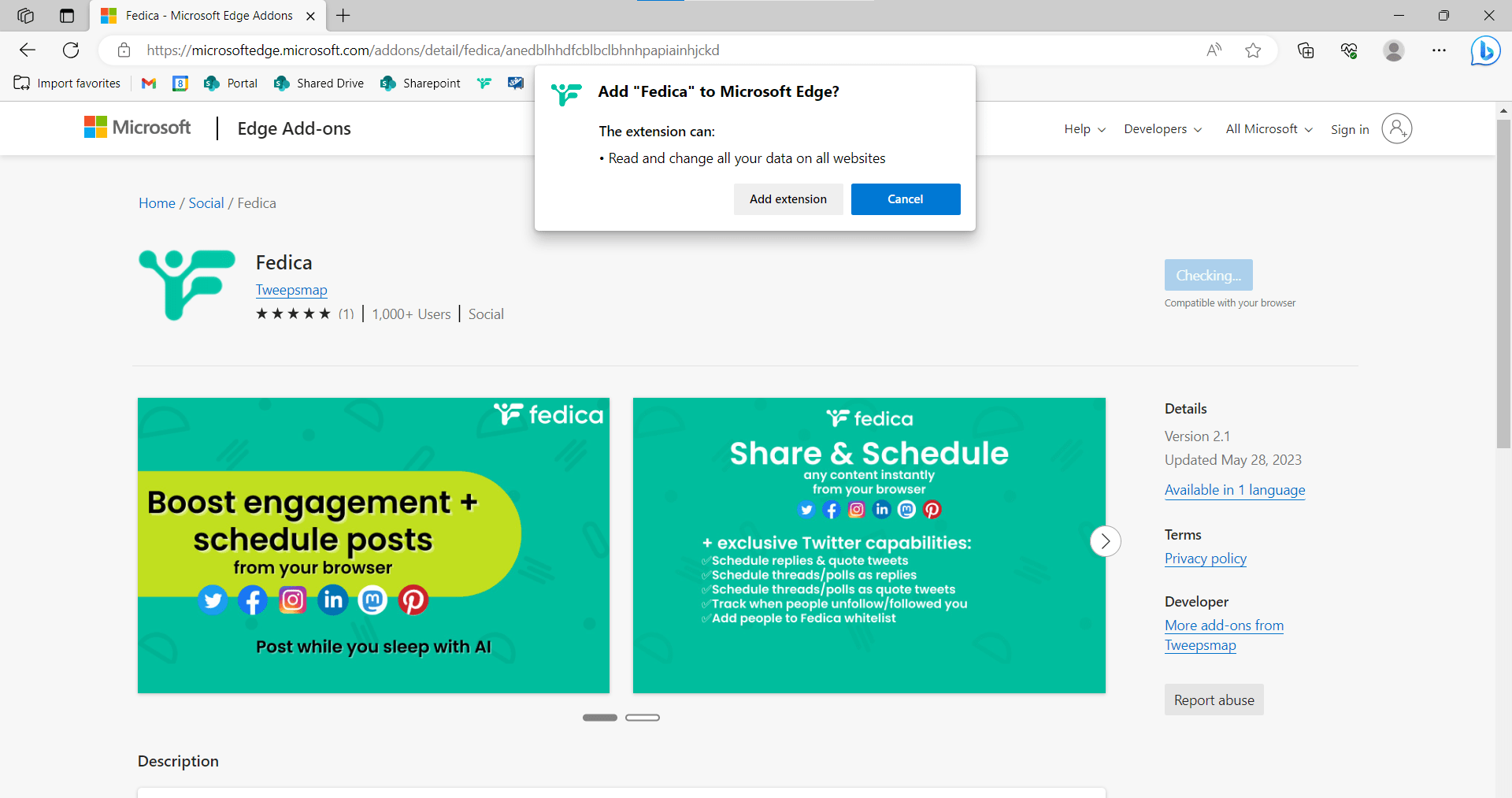Expand the Help dropdown

click(x=1084, y=128)
